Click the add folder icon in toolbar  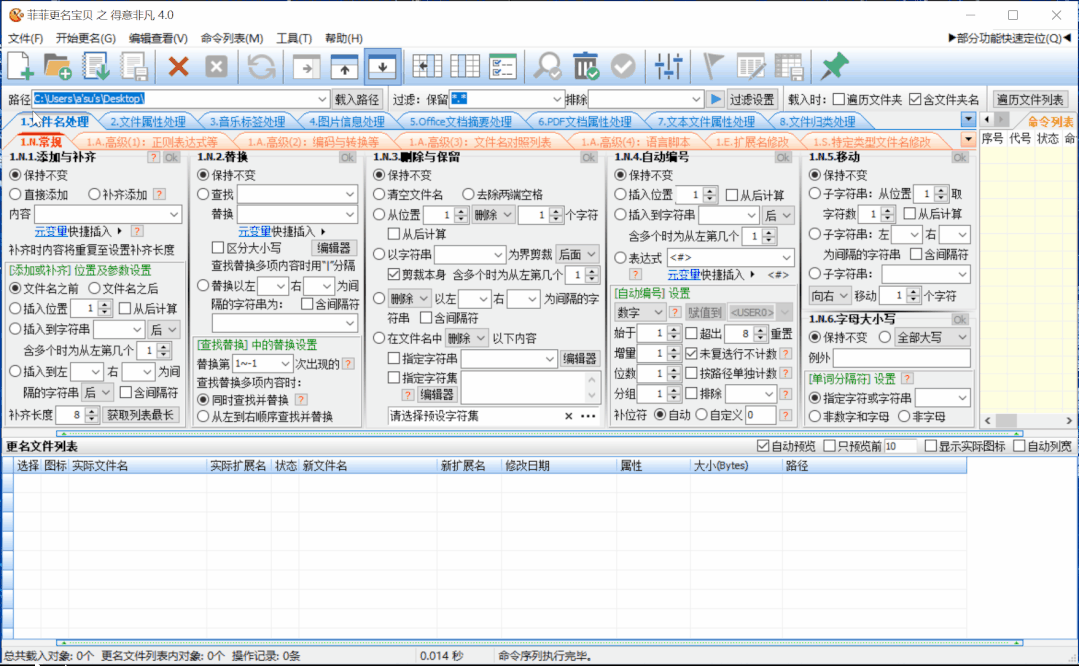coord(58,66)
